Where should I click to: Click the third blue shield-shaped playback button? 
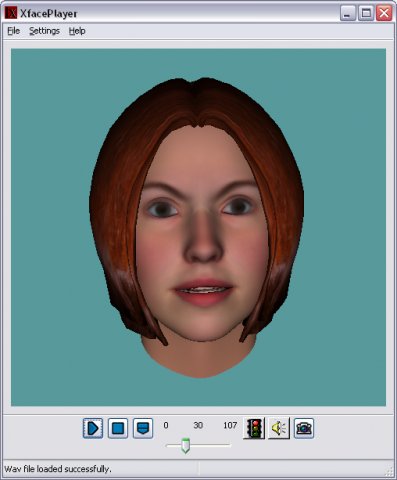click(x=143, y=428)
